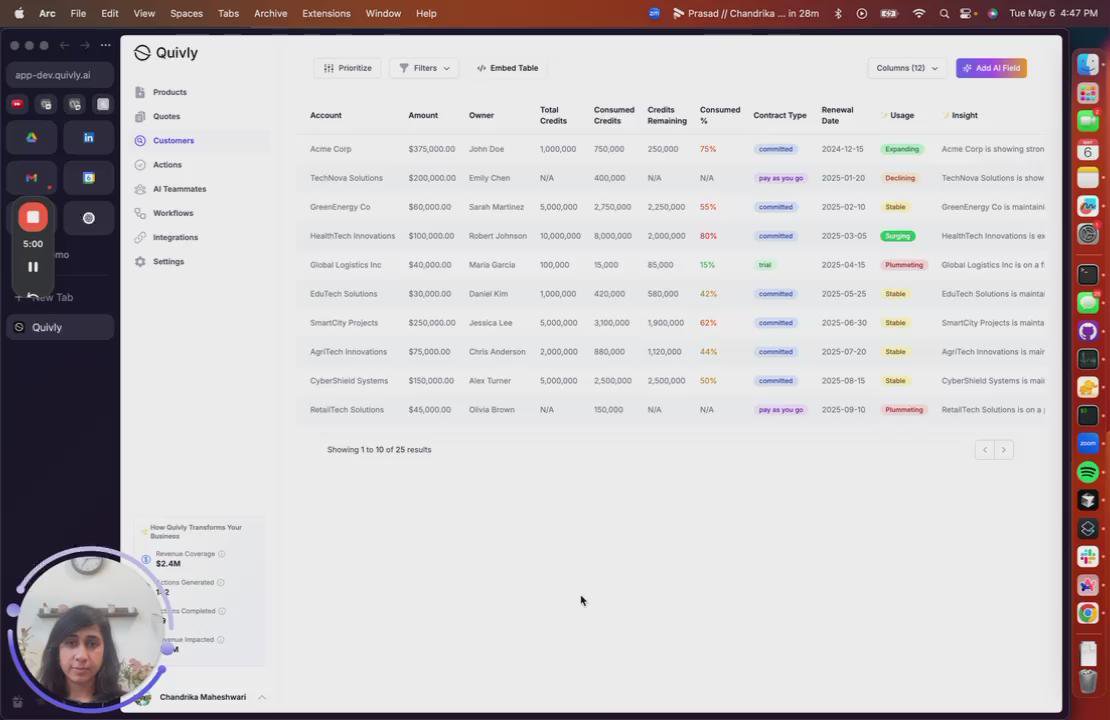Click the Add AI Field button
The image size is (1110, 720).
point(991,68)
